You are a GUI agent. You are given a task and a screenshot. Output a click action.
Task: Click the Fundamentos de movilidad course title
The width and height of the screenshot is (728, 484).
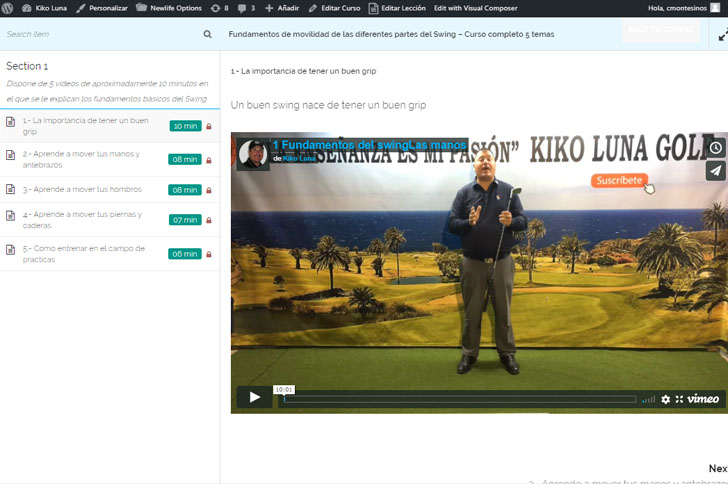point(391,34)
